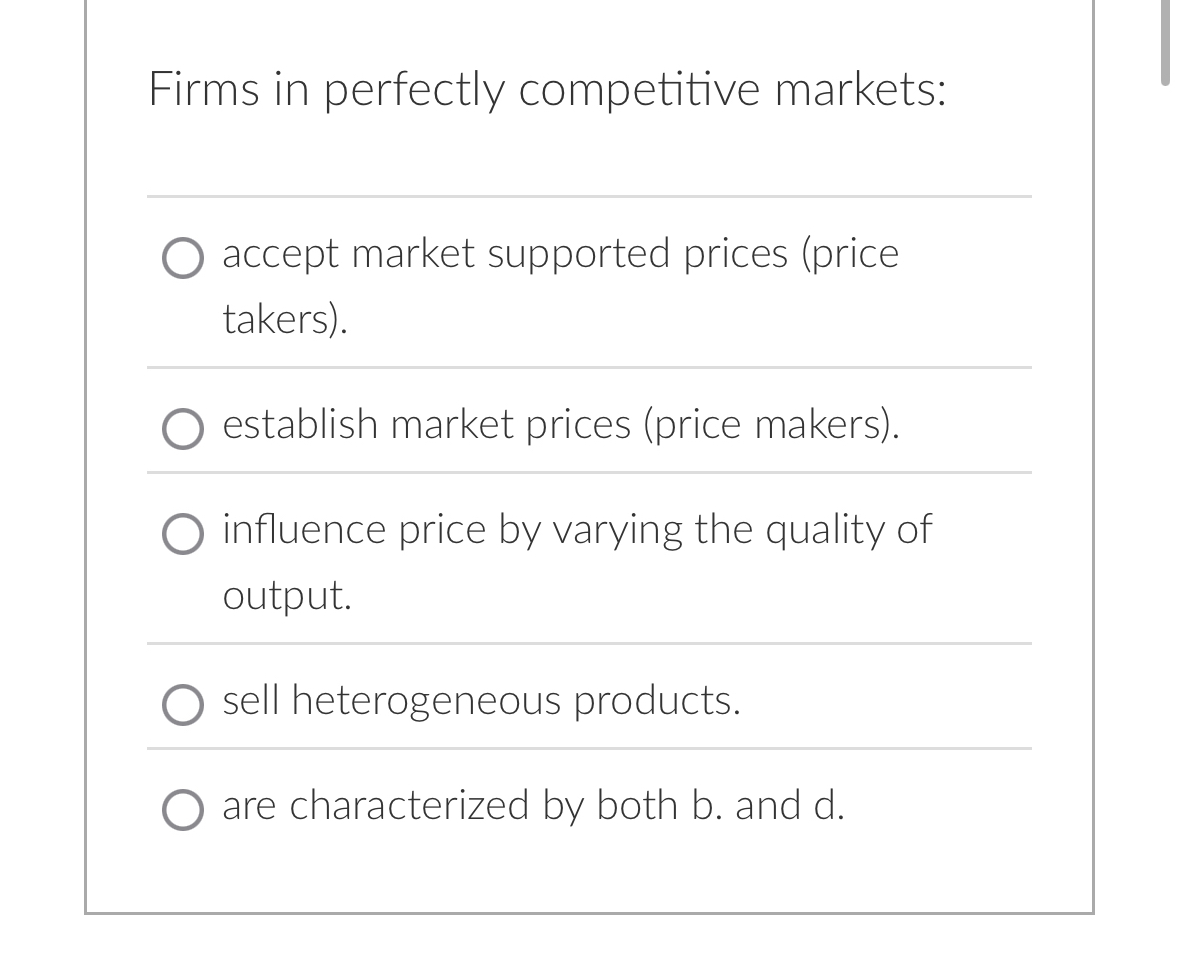Click the answer text 'accept market supported prices'
This screenshot has height=958, width=1179.
pos(560,255)
